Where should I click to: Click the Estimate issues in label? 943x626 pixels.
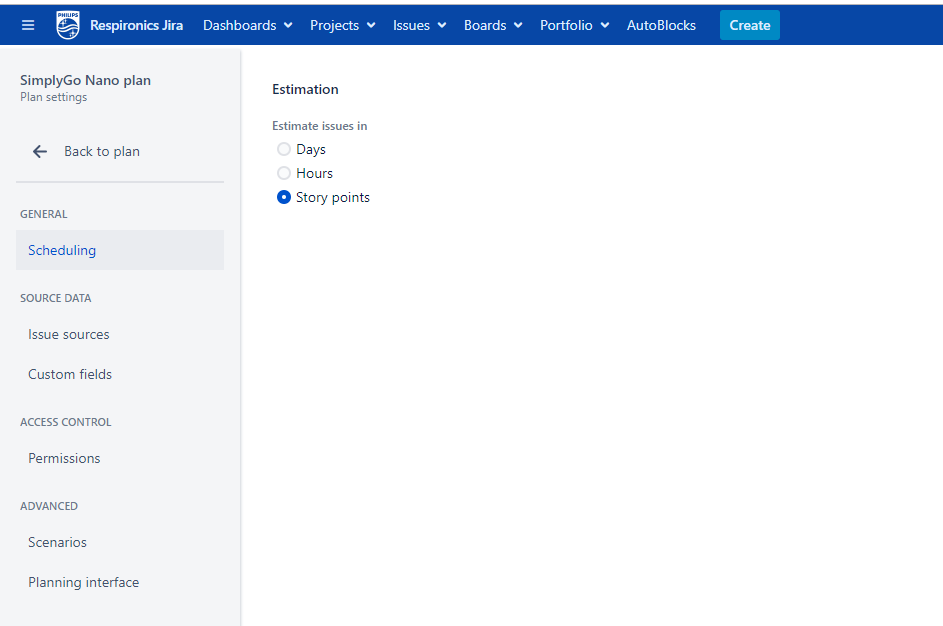[x=319, y=126]
